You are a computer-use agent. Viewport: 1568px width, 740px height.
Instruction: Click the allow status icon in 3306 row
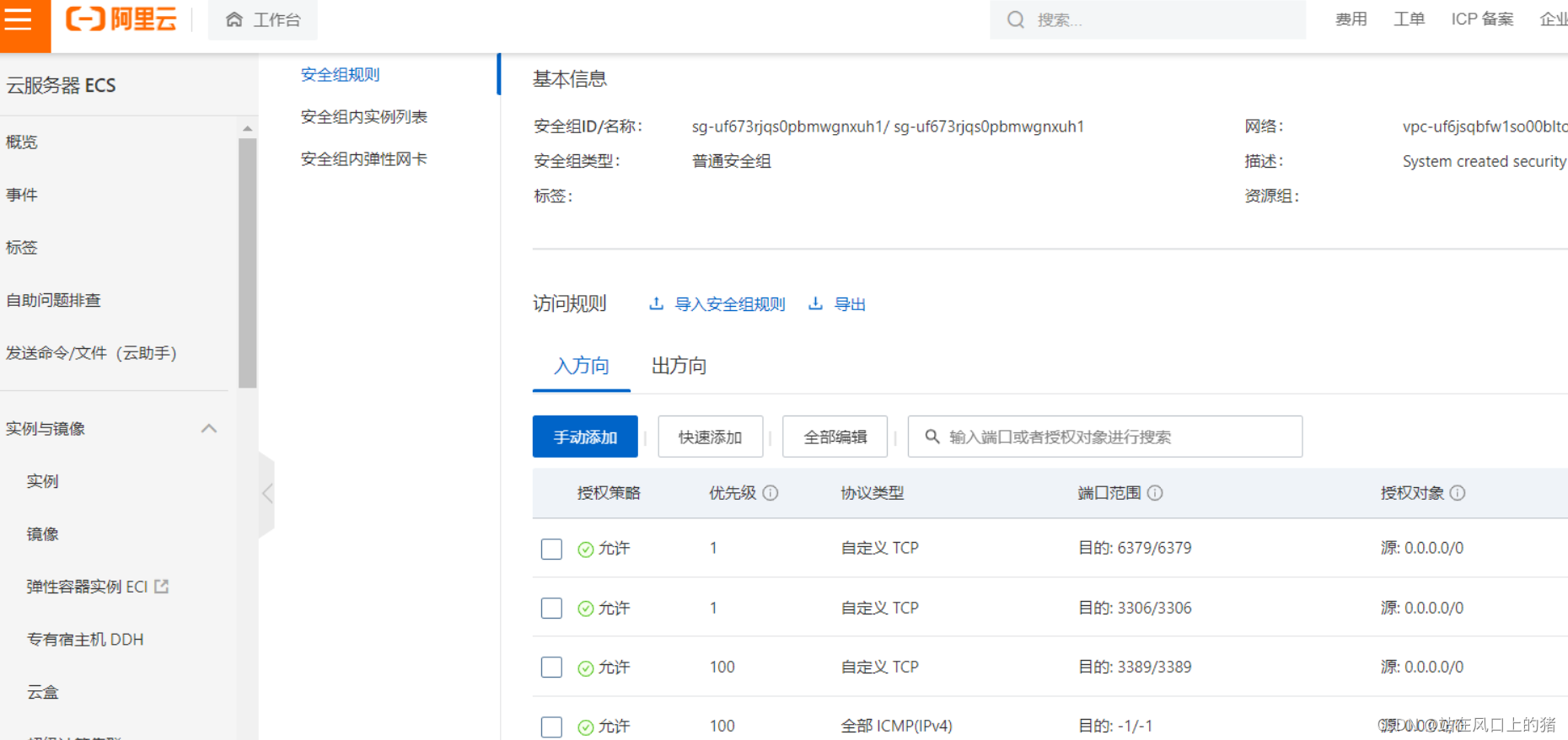pyautogui.click(x=585, y=609)
